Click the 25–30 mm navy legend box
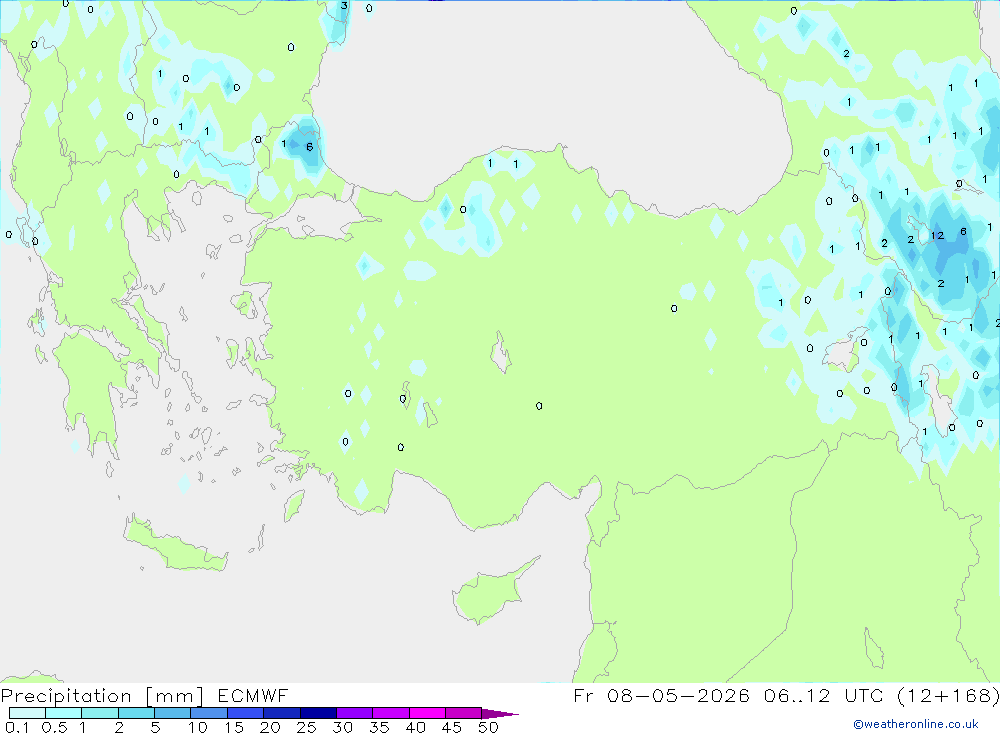 (318, 713)
